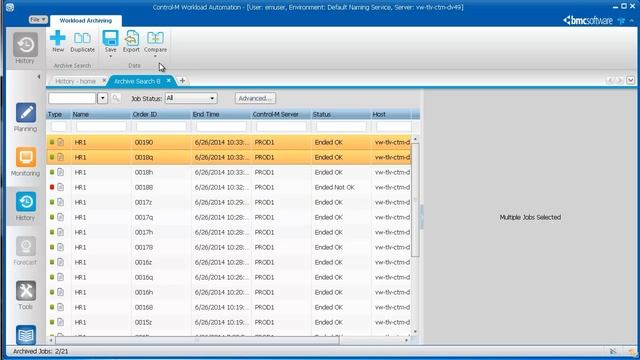
Task: Sort by the Order ID column header
Action: (x=161, y=114)
